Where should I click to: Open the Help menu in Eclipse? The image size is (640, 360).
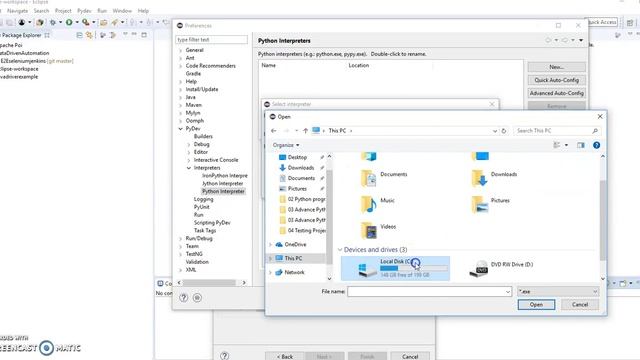143,11
